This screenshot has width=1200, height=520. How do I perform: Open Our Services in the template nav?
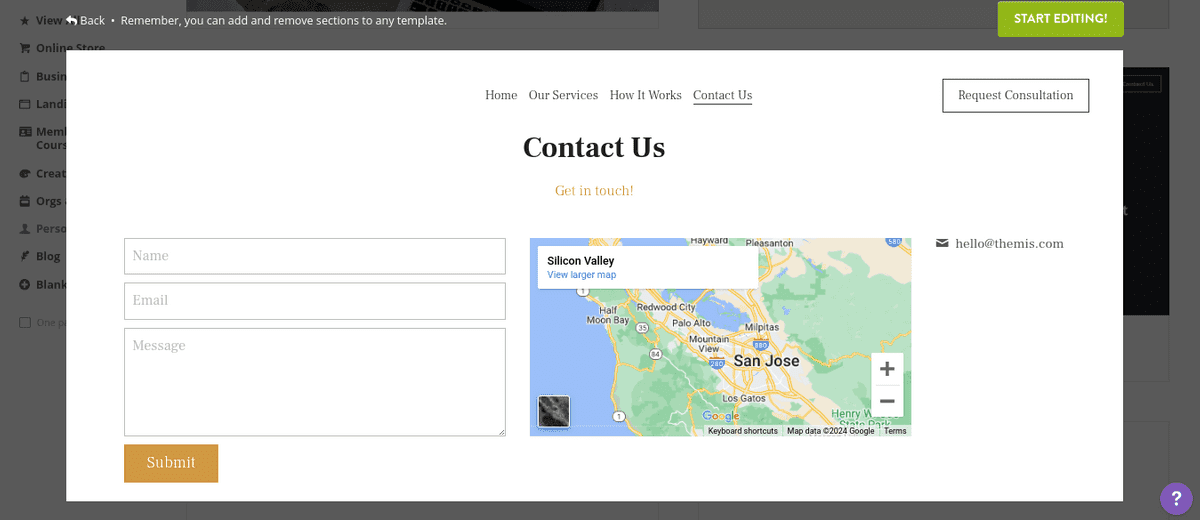(563, 95)
